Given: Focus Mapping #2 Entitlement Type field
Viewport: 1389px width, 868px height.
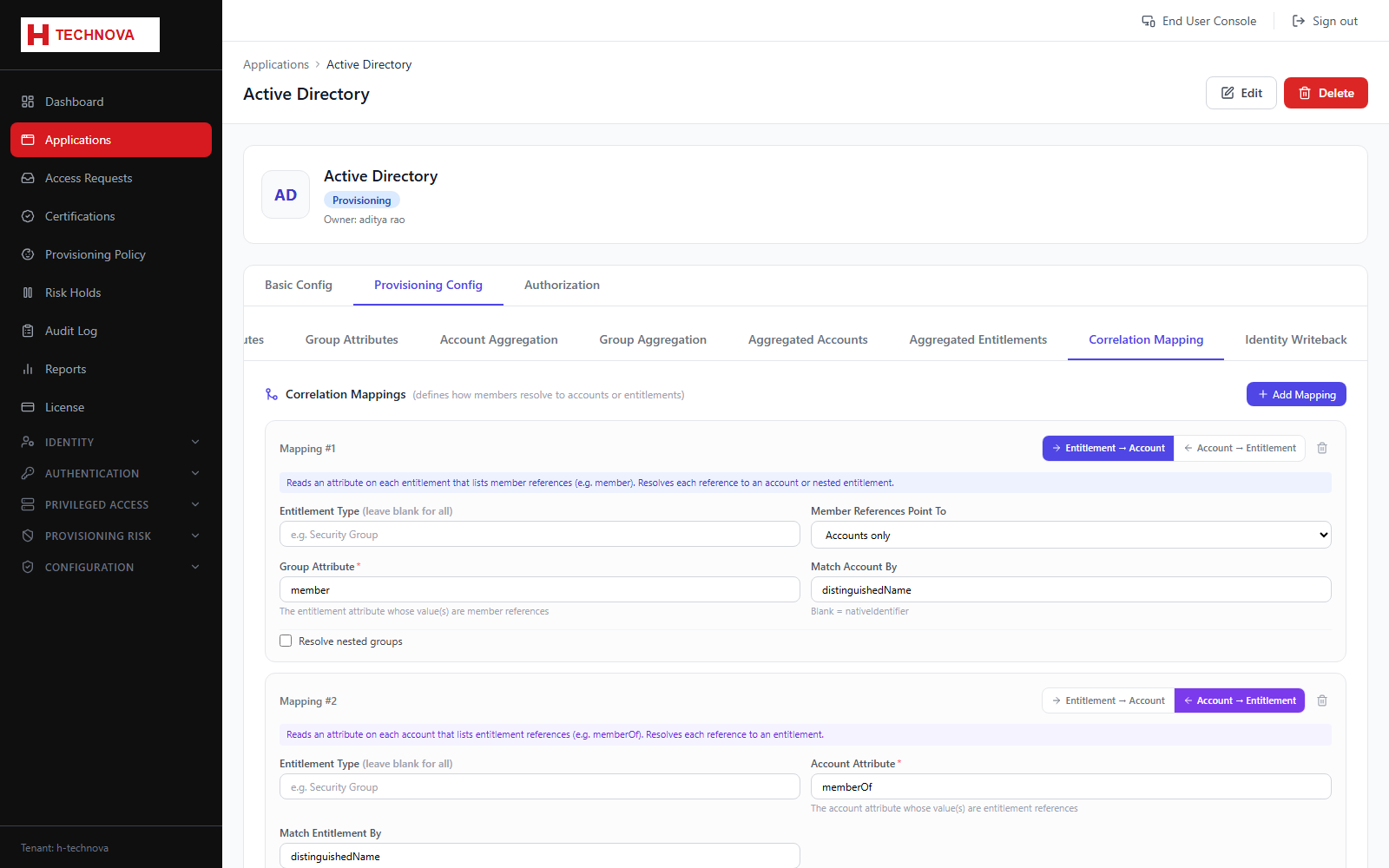Looking at the screenshot, I should tap(540, 786).
